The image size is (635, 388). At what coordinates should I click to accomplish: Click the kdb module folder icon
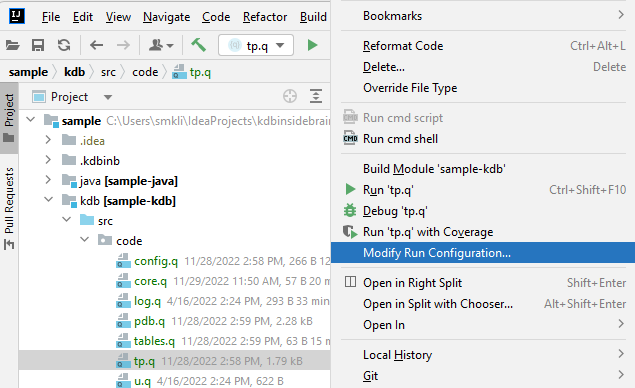69,200
